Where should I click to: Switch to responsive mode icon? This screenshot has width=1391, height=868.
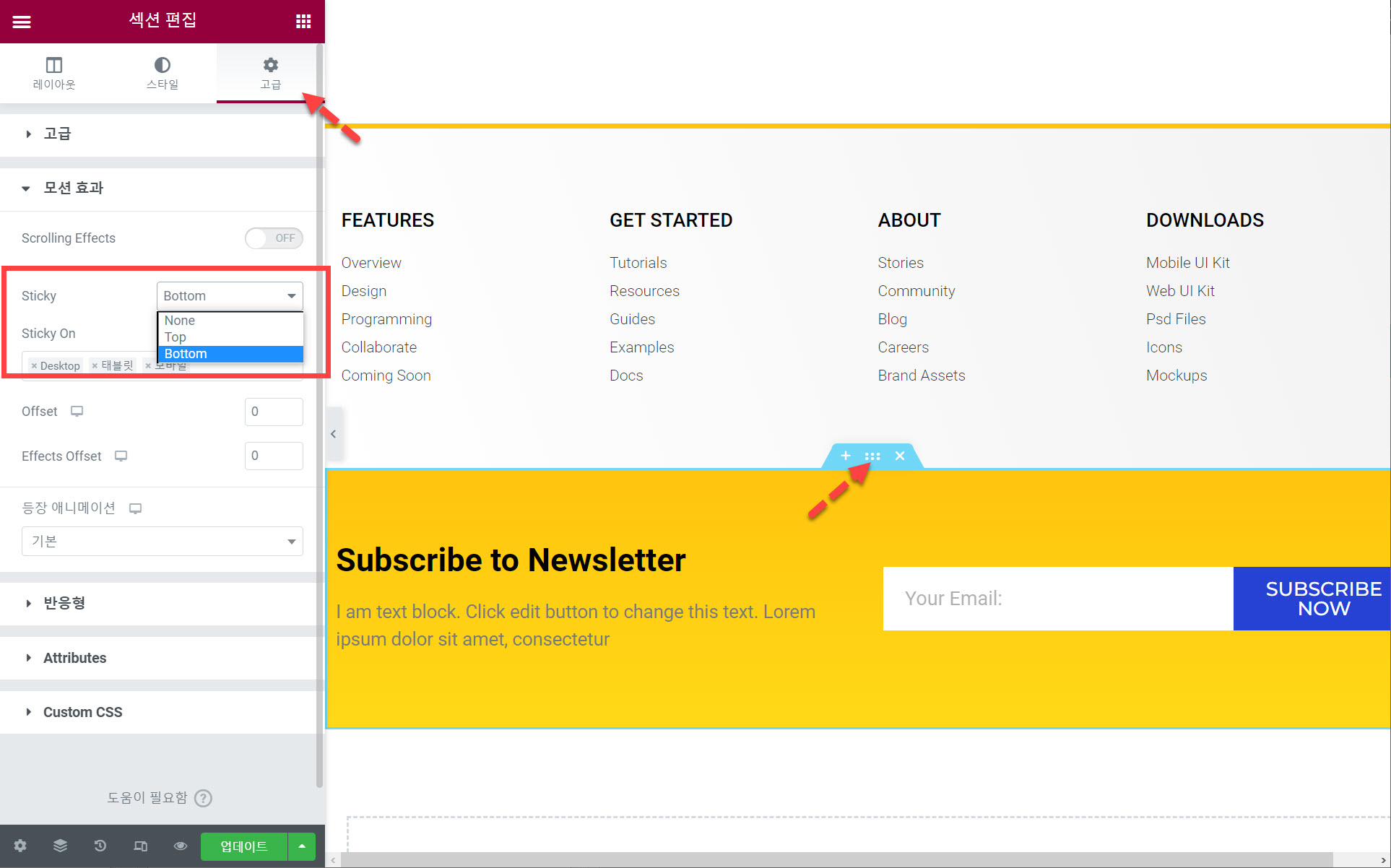point(140,846)
